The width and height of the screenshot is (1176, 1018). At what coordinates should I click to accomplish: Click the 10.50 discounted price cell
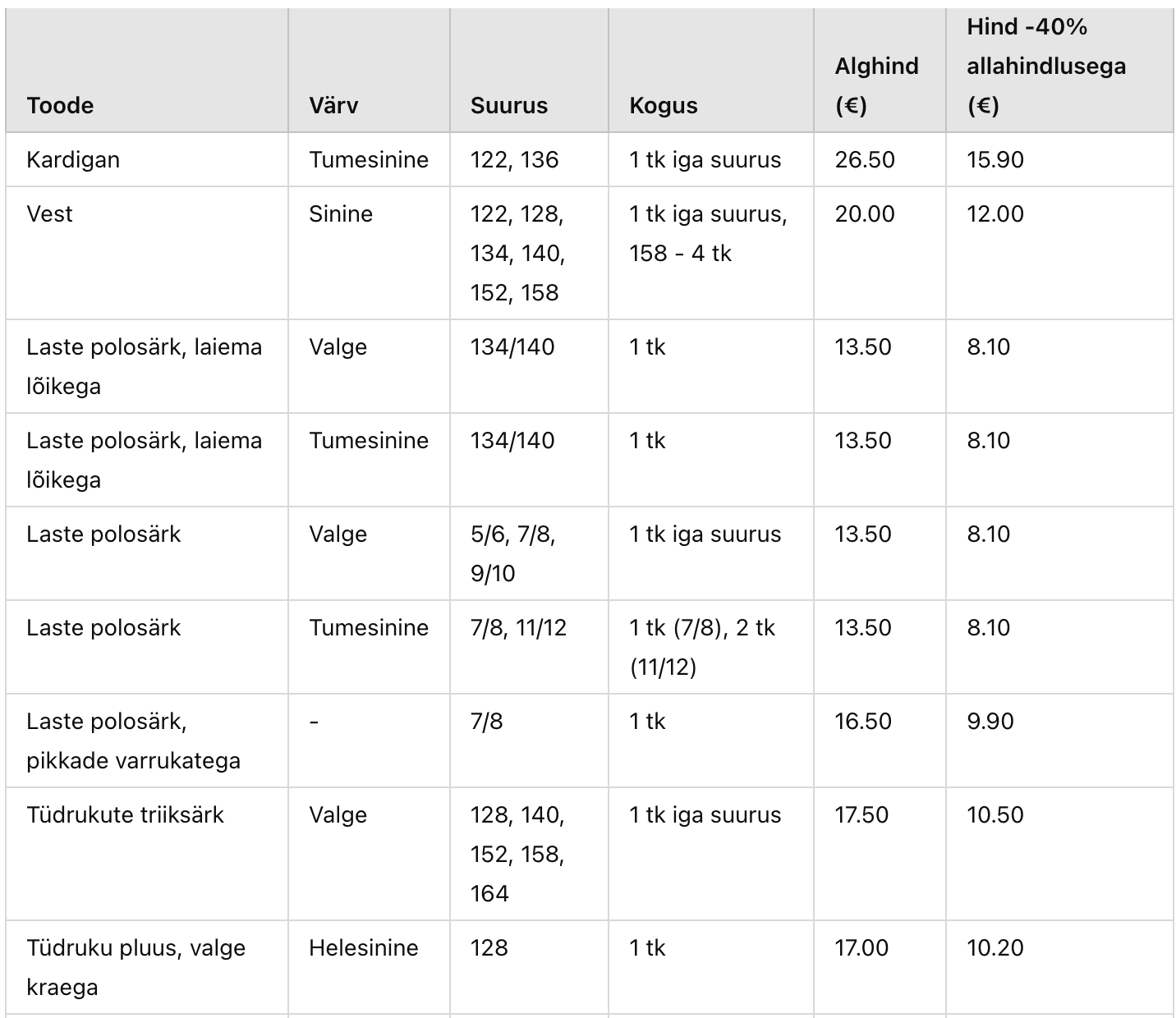pos(995,814)
